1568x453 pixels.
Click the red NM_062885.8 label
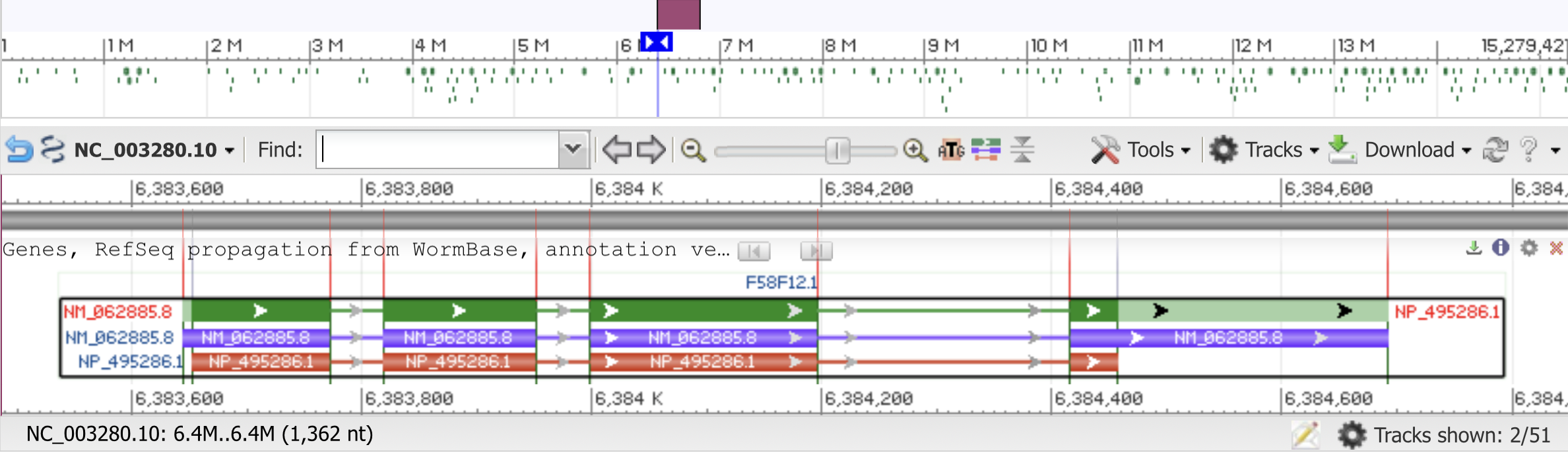tap(117, 311)
